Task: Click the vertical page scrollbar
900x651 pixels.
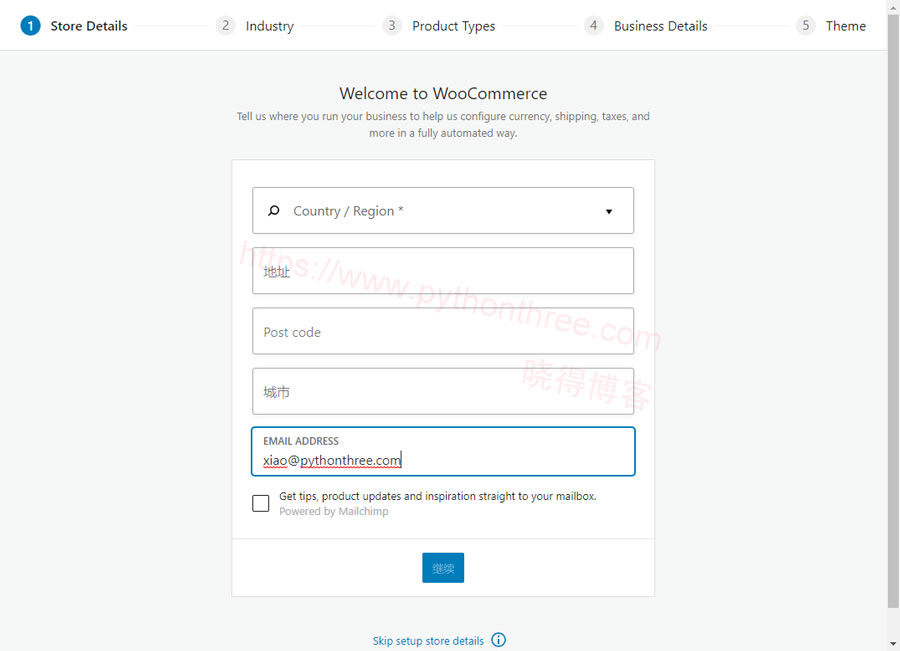Action: (x=893, y=310)
